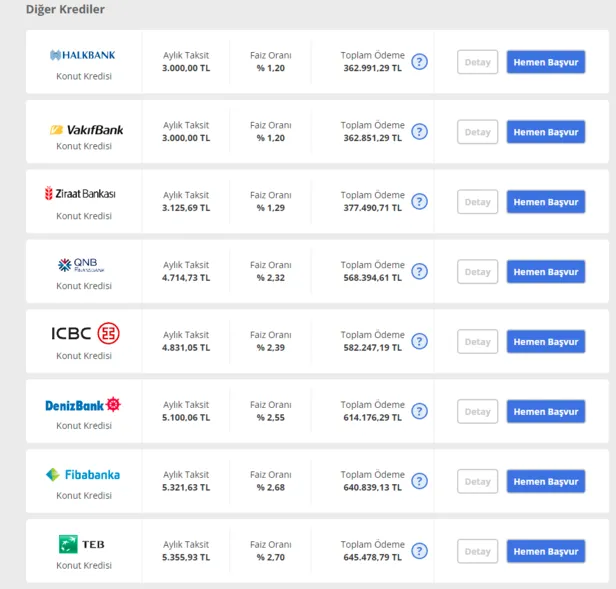Screen dimensions: 616x589
Task: Click Konut Kredisi under the Halkbank logo
Action: tap(84, 76)
